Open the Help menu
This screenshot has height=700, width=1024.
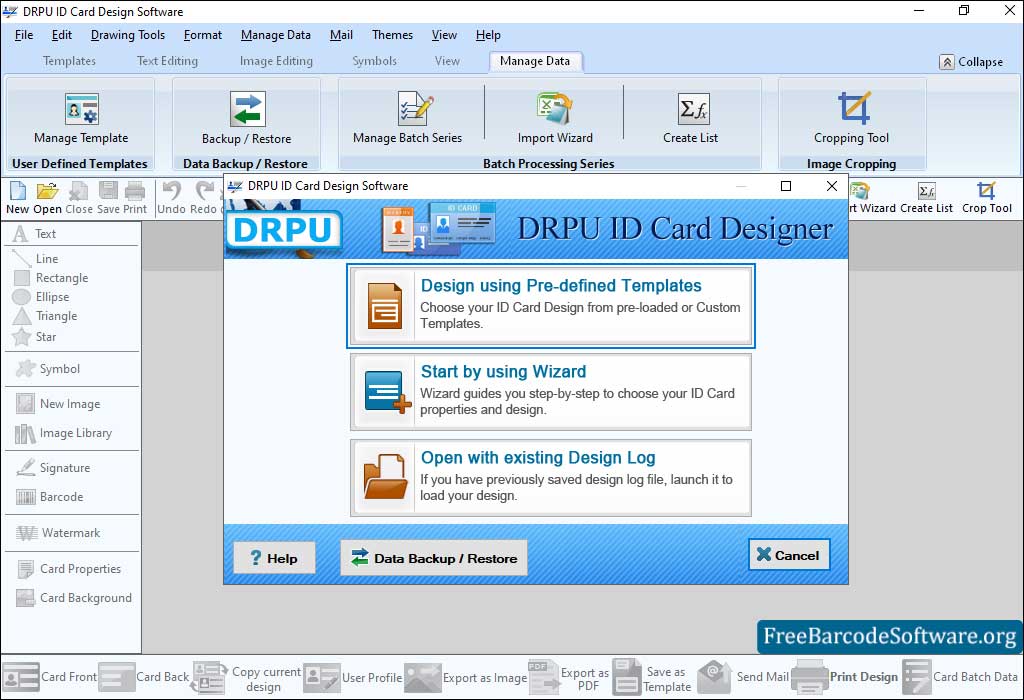[488, 35]
